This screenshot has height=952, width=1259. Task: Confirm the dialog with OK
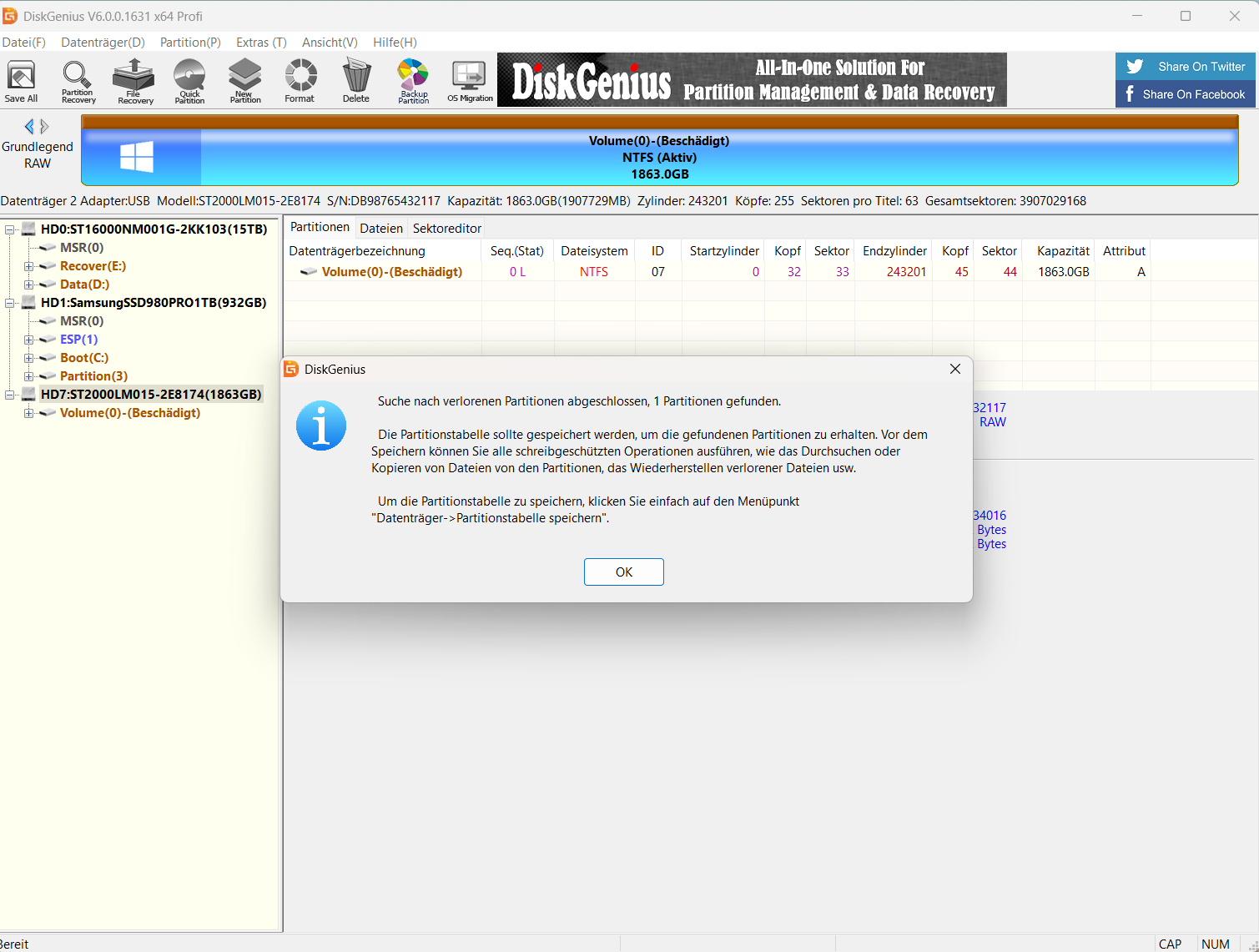pyautogui.click(x=624, y=572)
